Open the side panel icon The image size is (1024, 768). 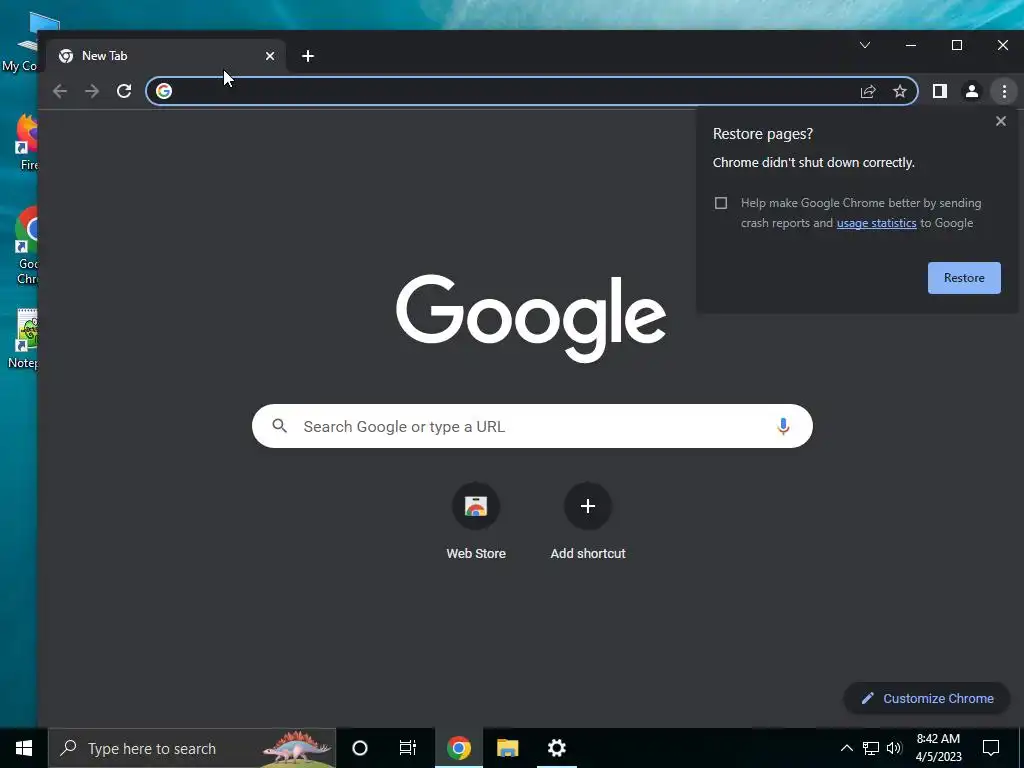click(940, 91)
